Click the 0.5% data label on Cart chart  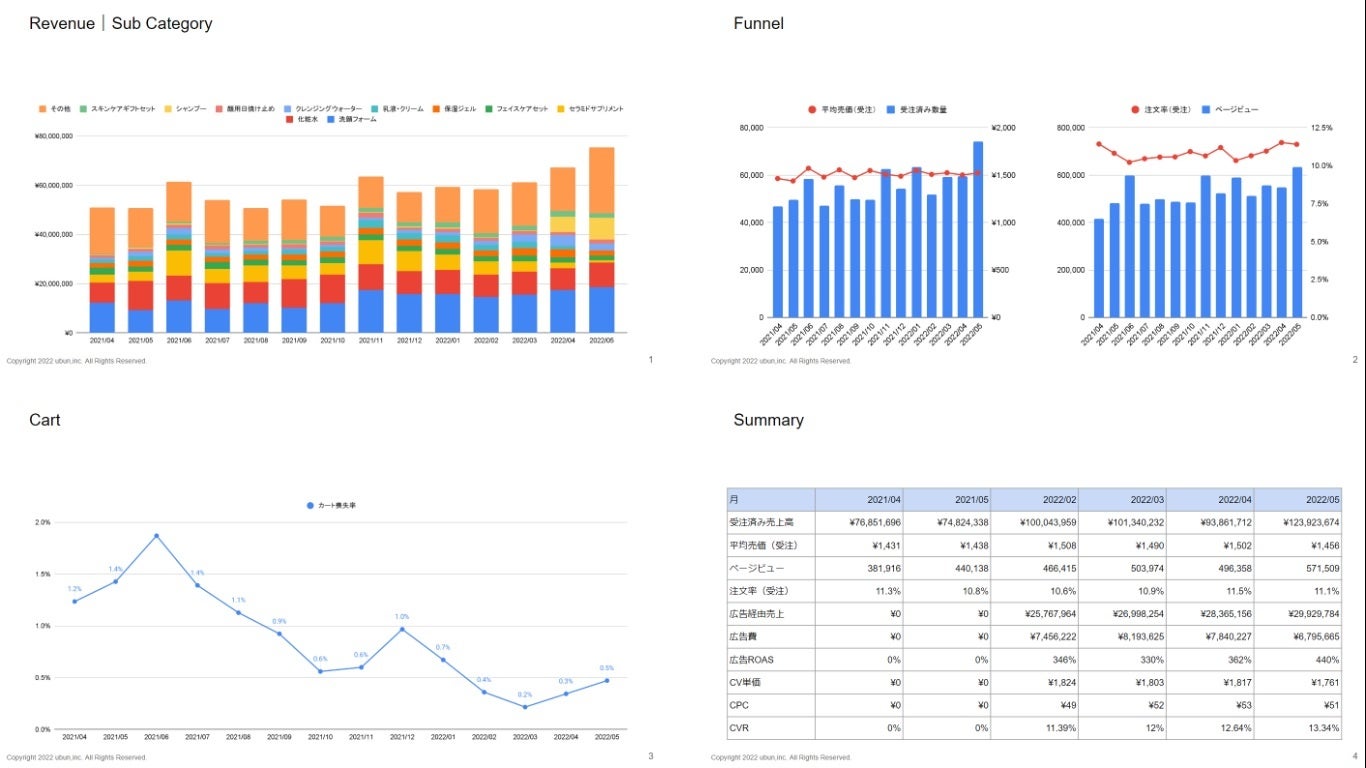(x=607, y=668)
